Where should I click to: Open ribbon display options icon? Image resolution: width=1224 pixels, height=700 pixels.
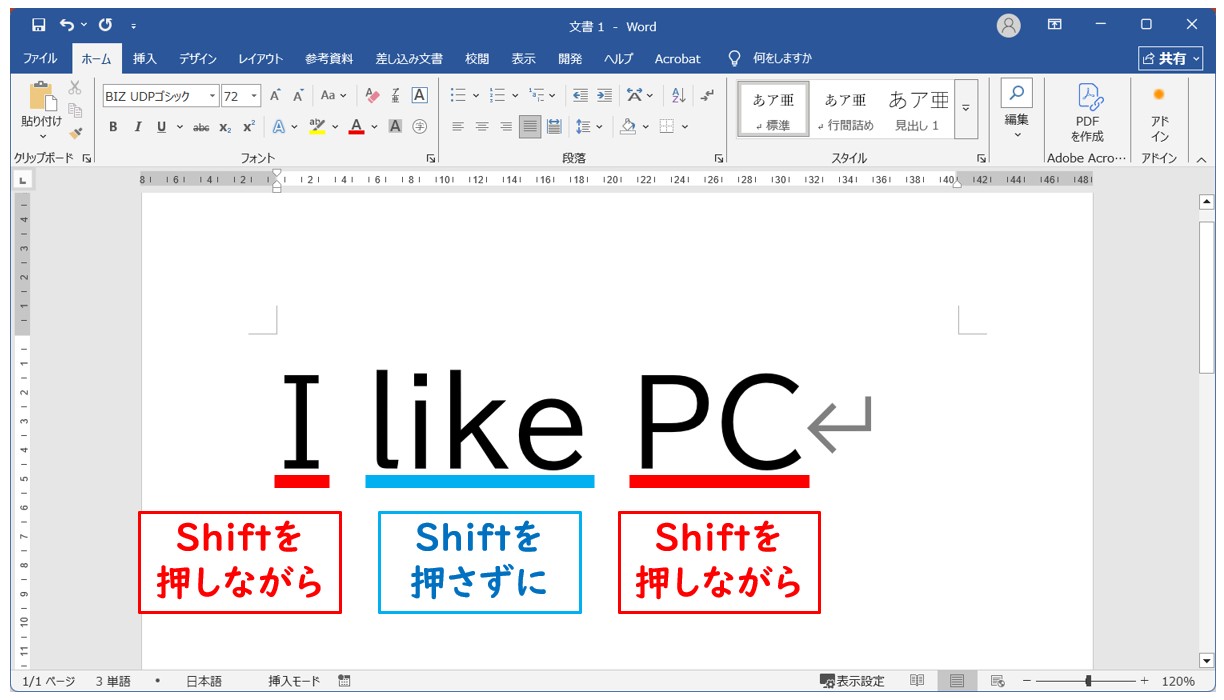pyautogui.click(x=1055, y=25)
